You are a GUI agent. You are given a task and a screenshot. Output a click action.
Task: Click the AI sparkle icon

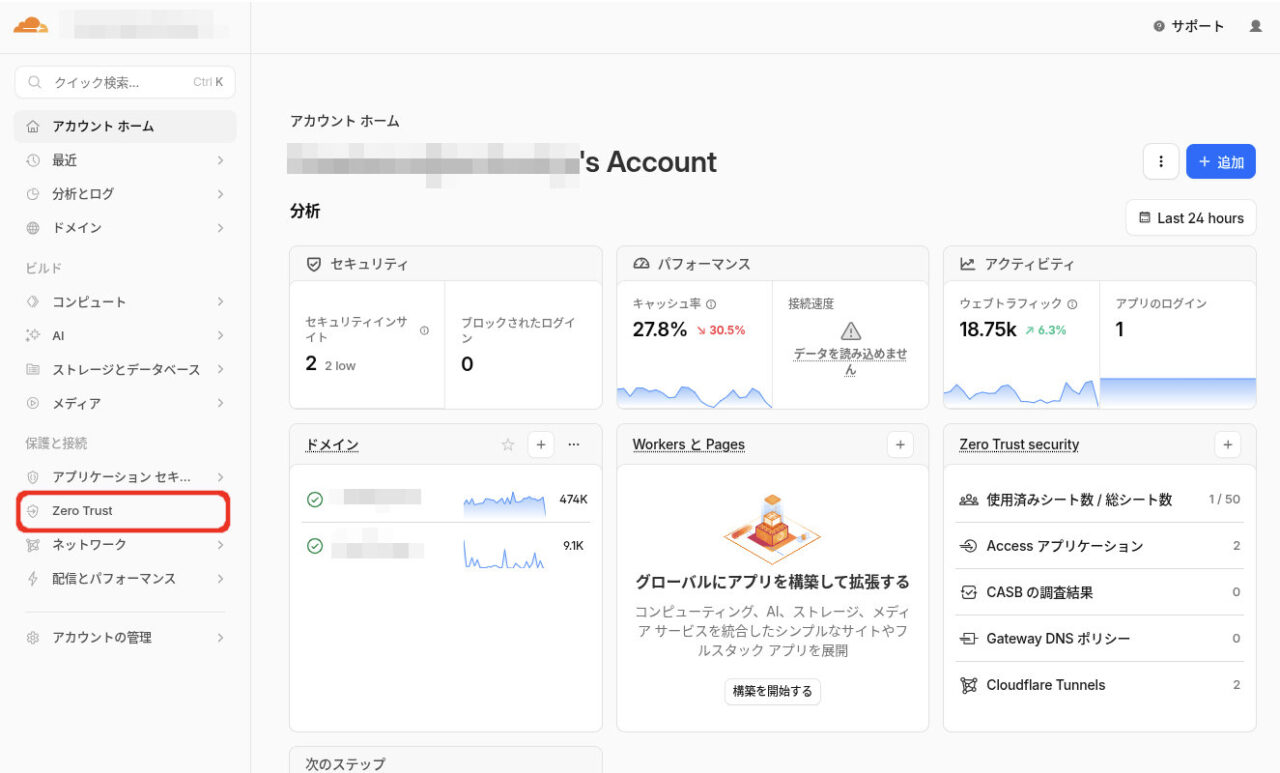pos(33,336)
